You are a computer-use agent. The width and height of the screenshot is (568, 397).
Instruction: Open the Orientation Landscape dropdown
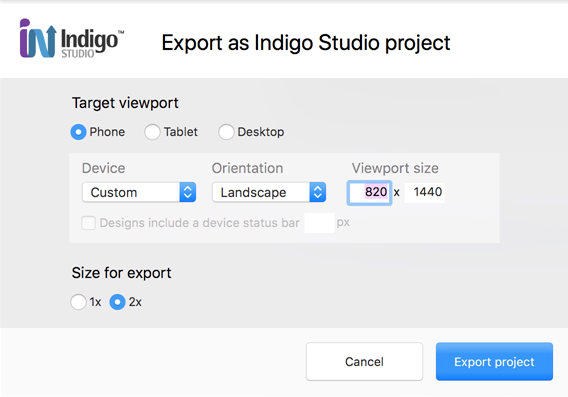point(269,192)
